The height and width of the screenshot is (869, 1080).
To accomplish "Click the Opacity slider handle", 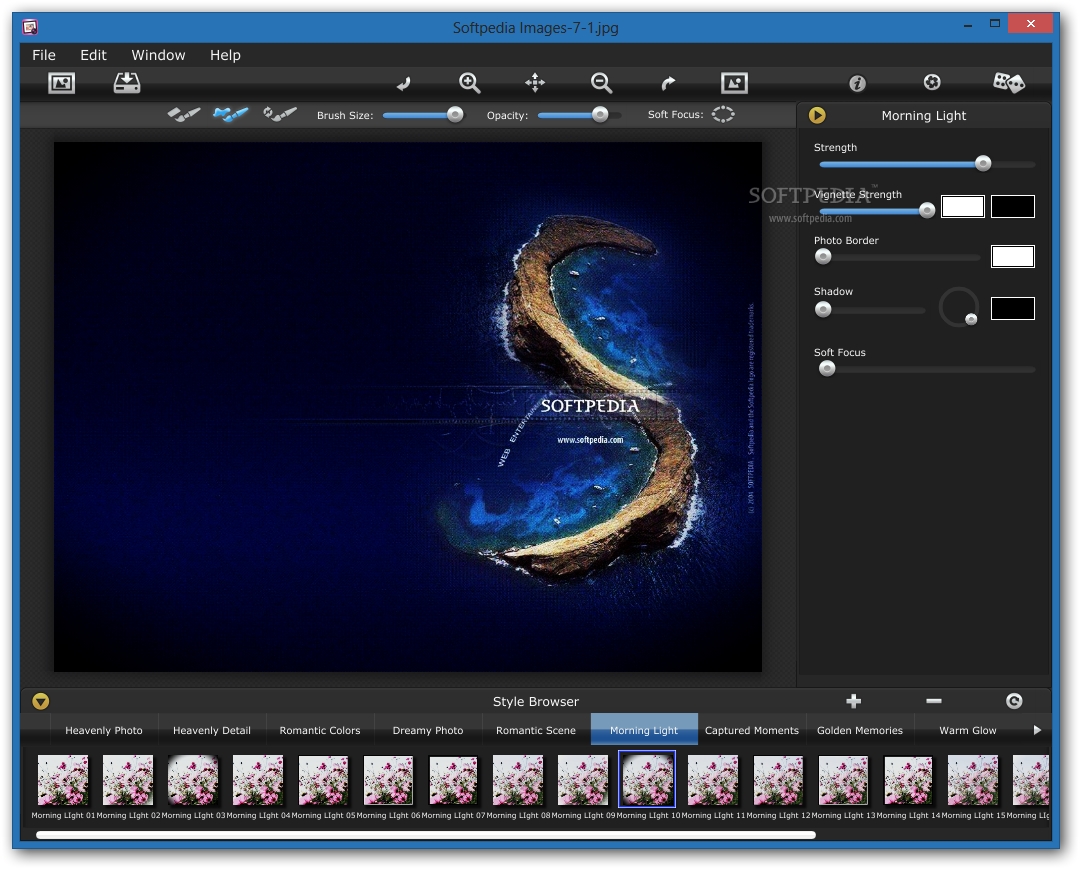I will (x=600, y=114).
